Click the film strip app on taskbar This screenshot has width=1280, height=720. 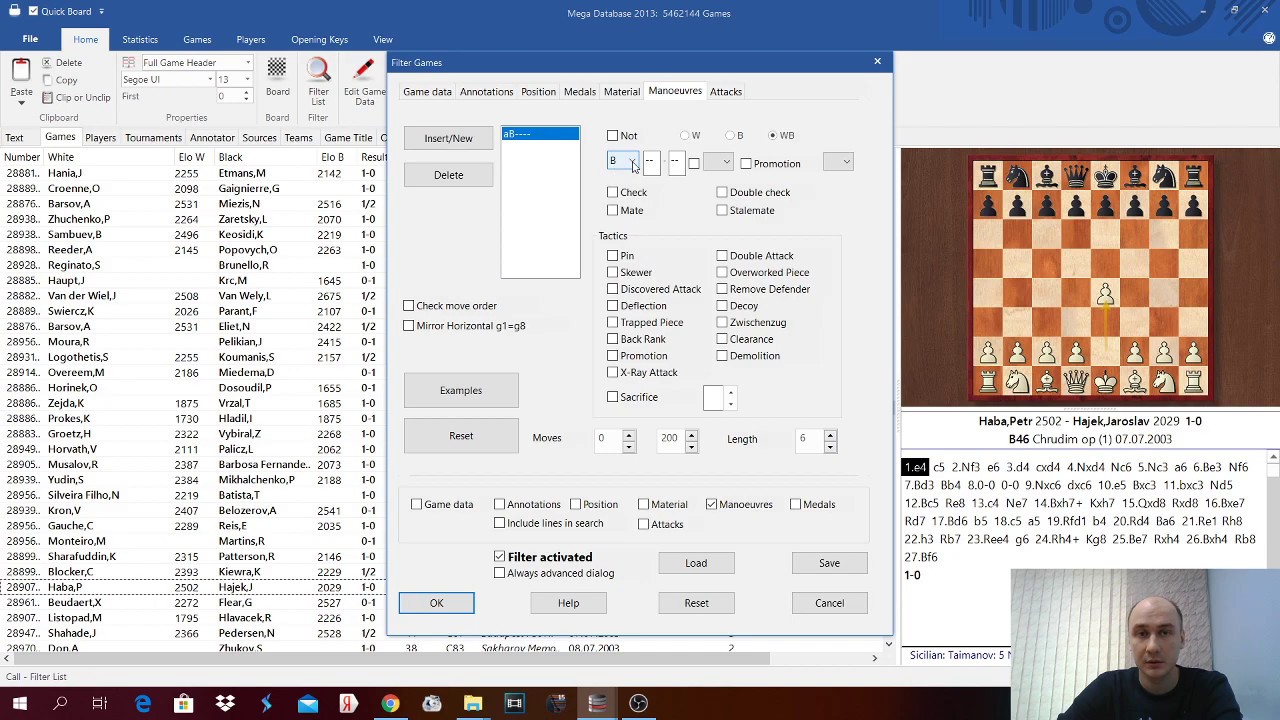(x=514, y=704)
